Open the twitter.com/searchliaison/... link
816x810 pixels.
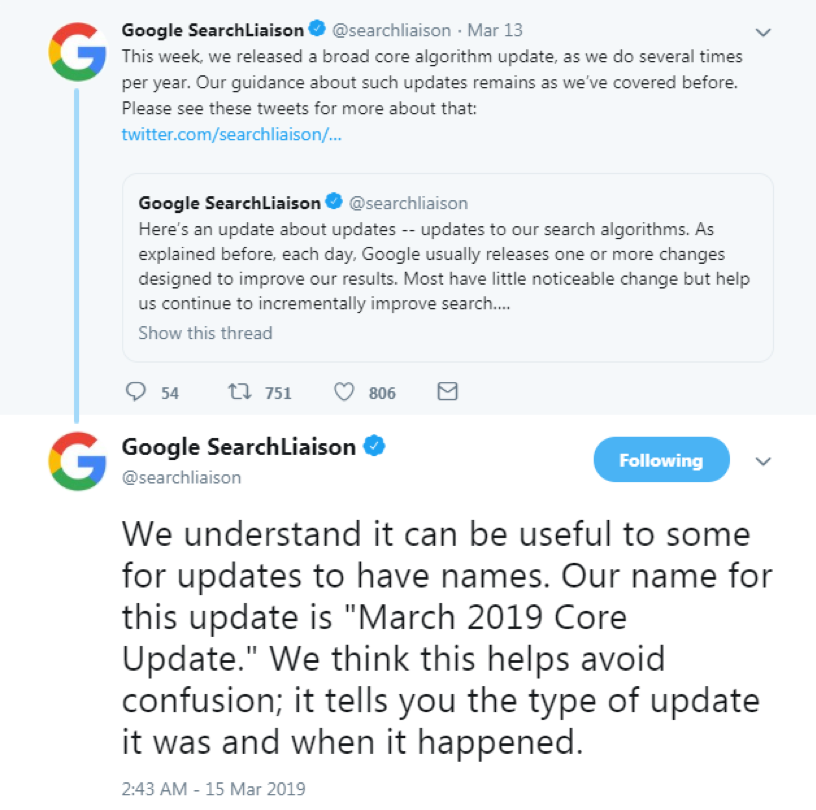click(x=232, y=133)
